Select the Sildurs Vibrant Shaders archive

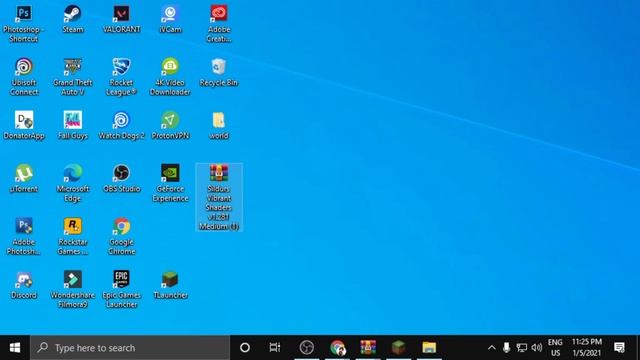pyautogui.click(x=219, y=197)
